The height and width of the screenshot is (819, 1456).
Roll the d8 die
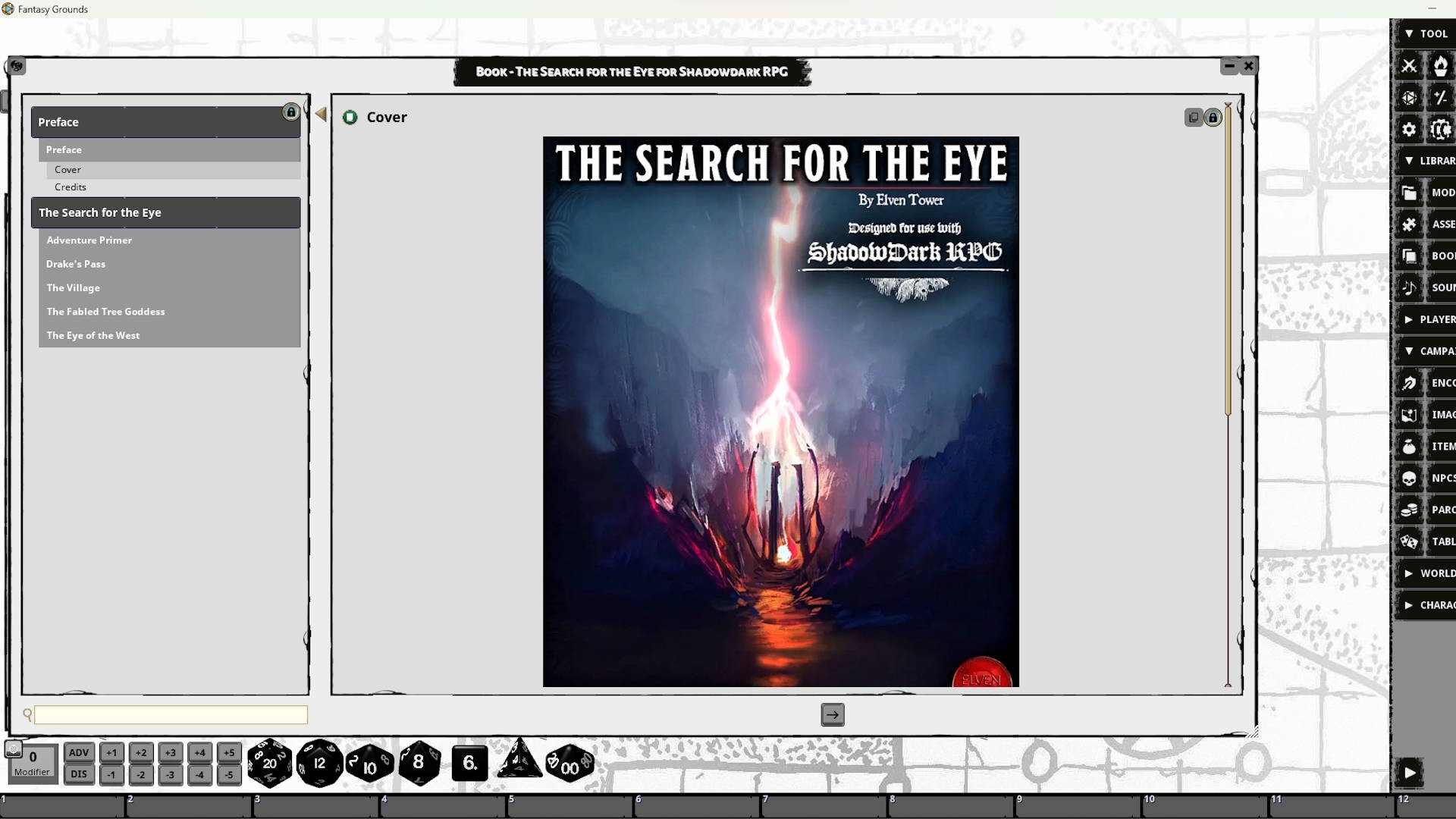point(419,763)
